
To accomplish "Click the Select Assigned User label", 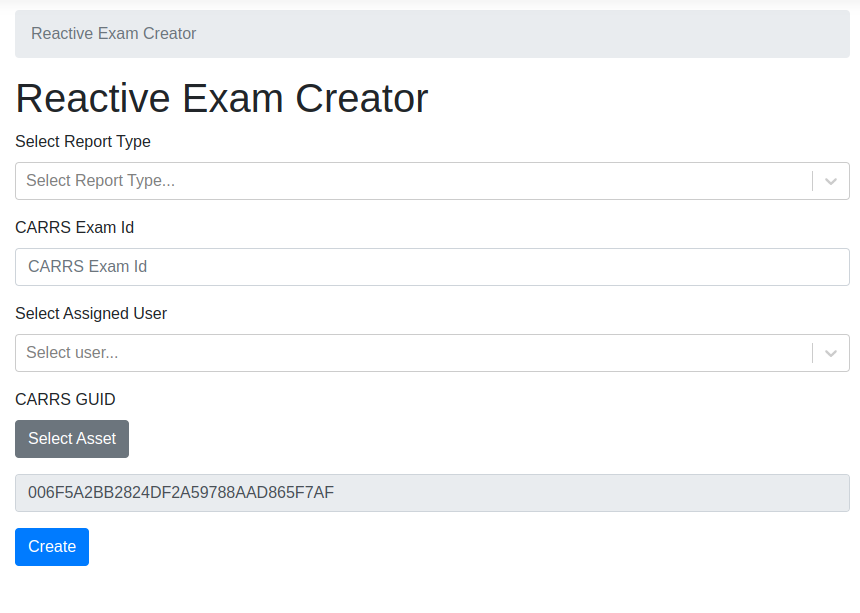I will point(91,314).
